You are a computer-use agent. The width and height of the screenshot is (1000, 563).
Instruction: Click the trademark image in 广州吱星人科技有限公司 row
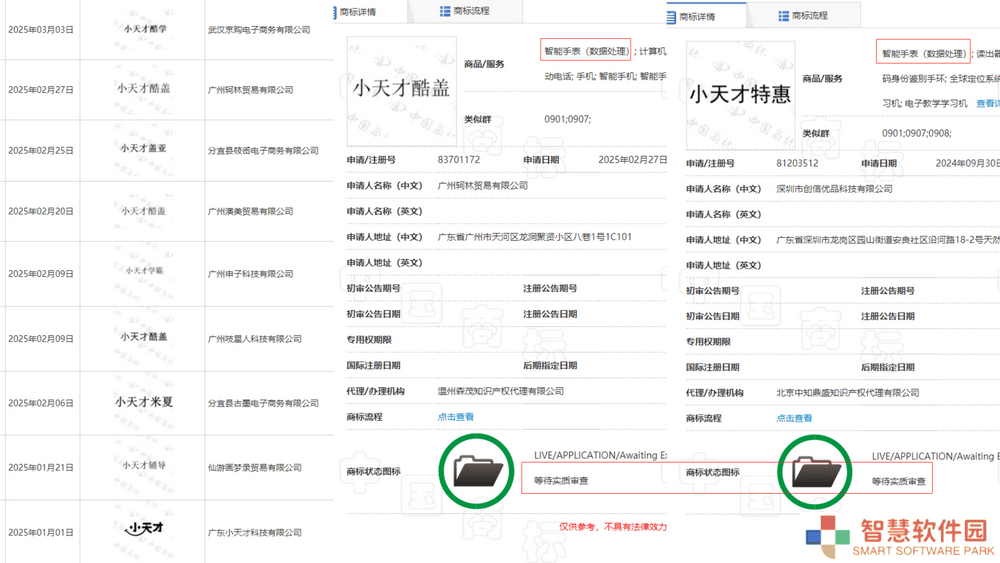[143, 337]
